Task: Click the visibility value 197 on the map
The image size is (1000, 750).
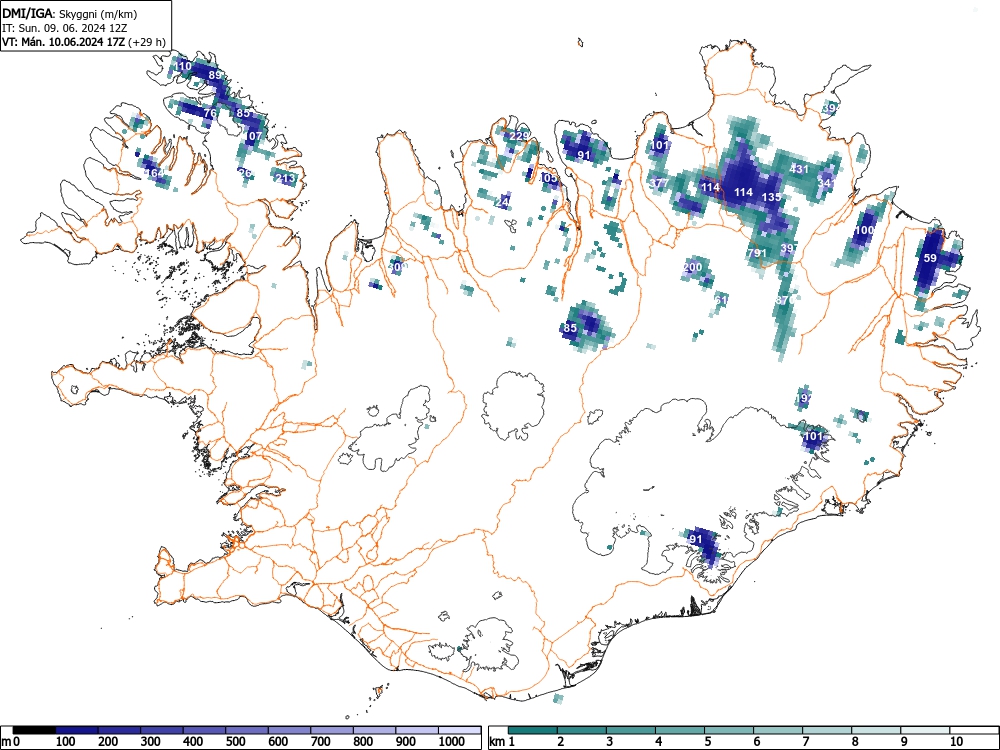Action: pos(804,398)
